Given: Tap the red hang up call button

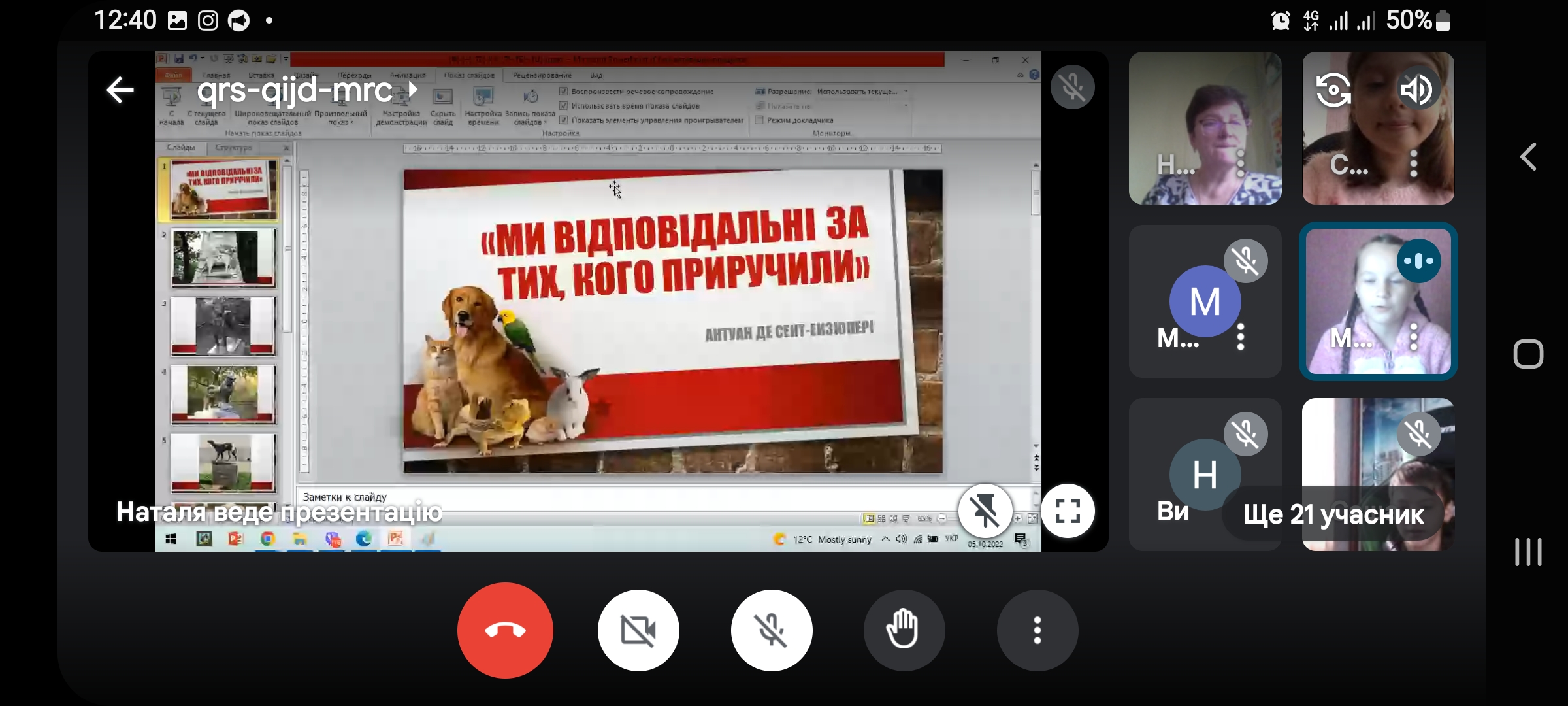Looking at the screenshot, I should click(x=505, y=630).
